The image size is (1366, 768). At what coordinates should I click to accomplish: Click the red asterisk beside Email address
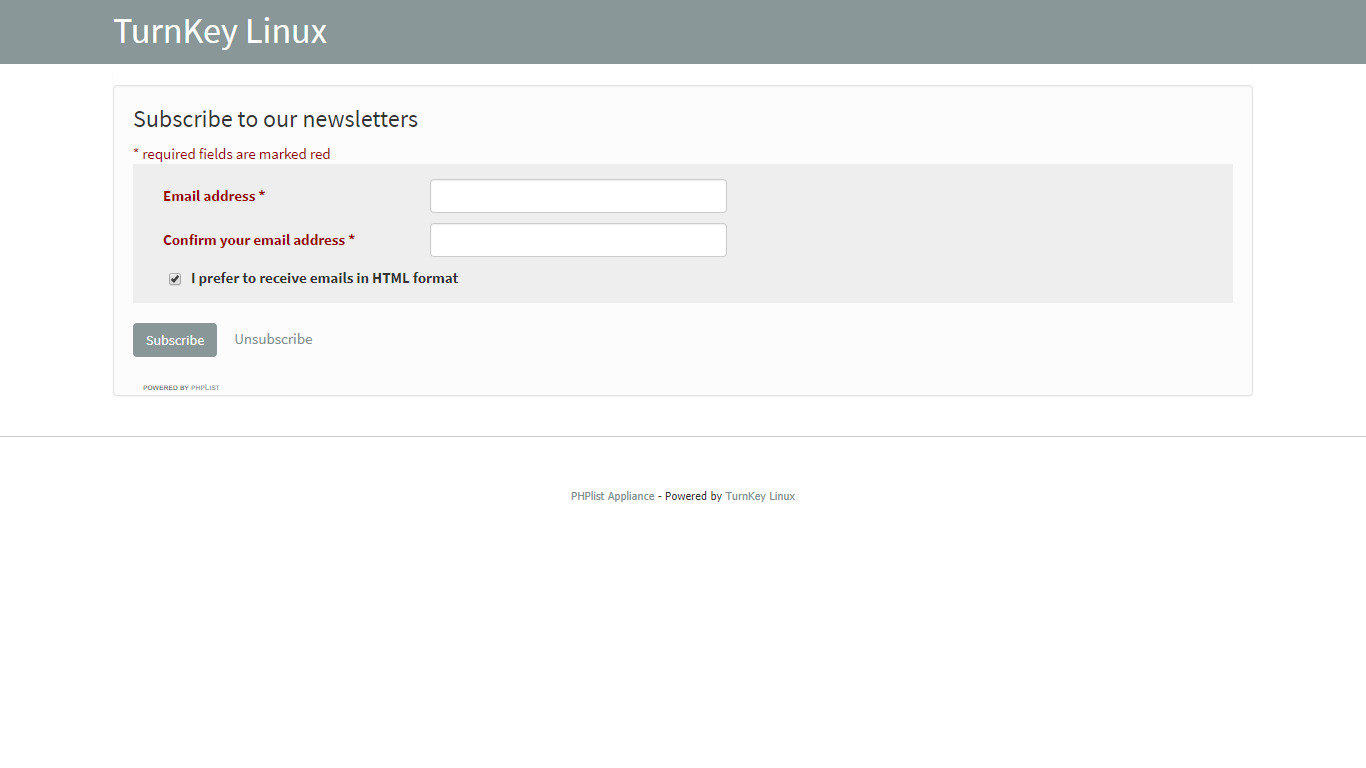point(262,196)
